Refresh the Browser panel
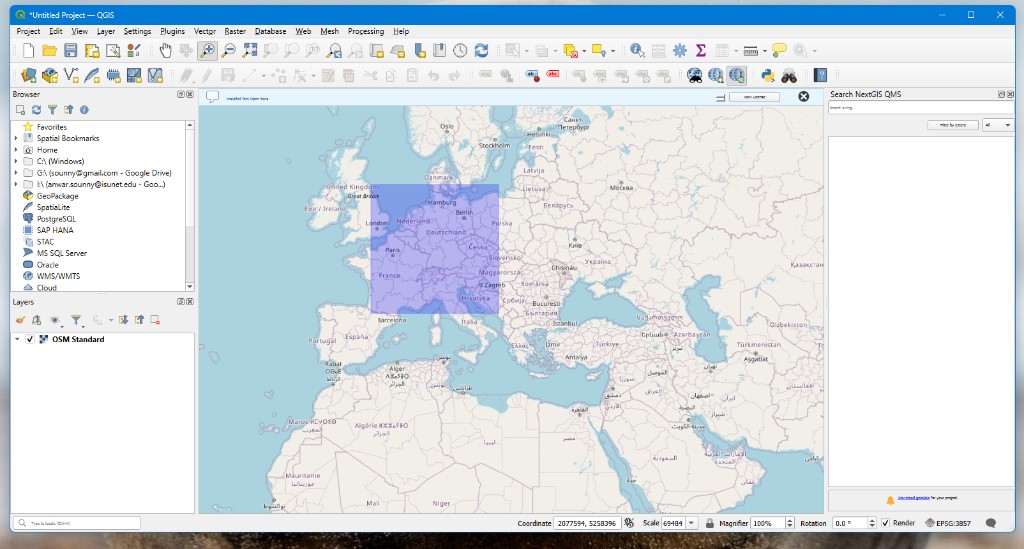Viewport: 1024px width, 549px height. (37, 109)
